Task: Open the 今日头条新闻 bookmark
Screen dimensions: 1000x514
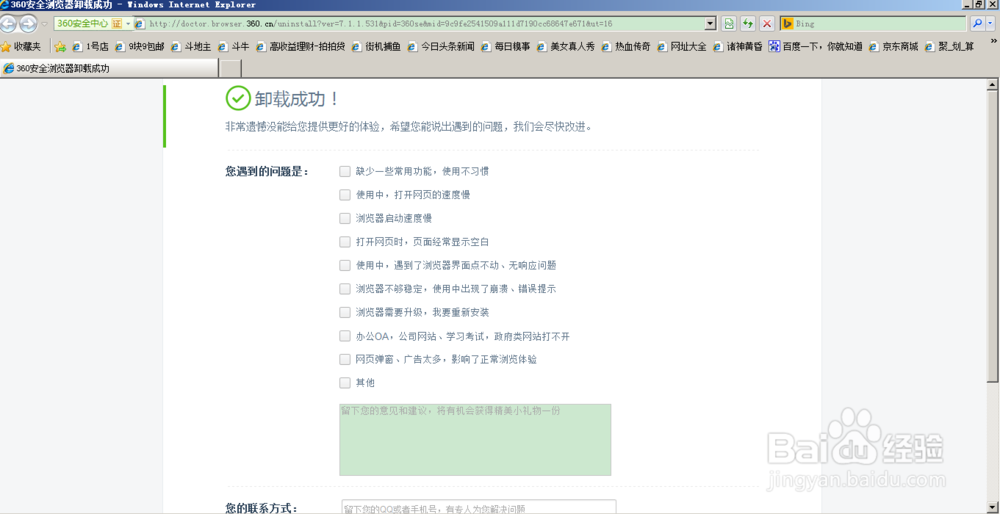Action: tap(441, 46)
